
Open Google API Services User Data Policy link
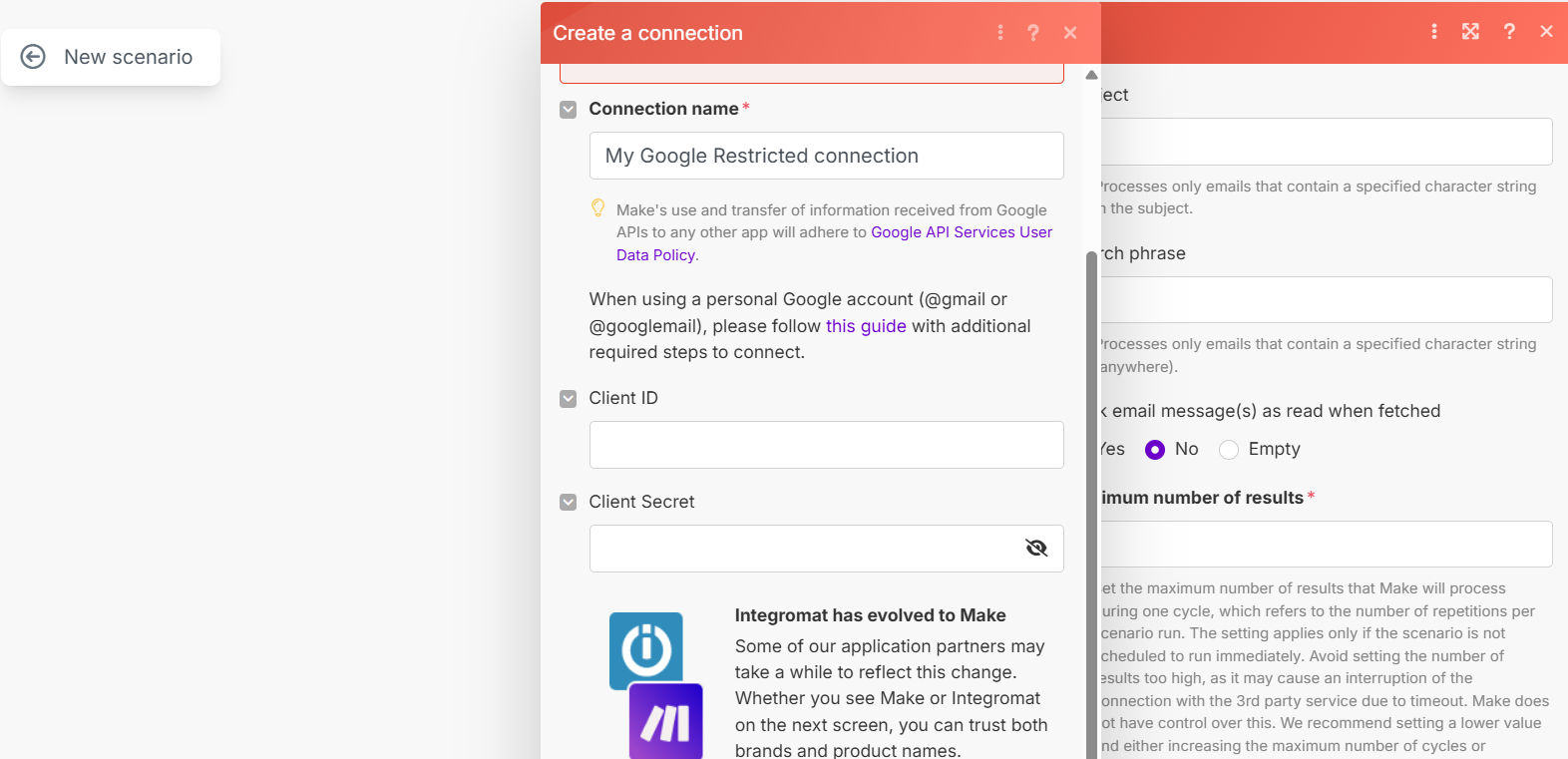834,243
